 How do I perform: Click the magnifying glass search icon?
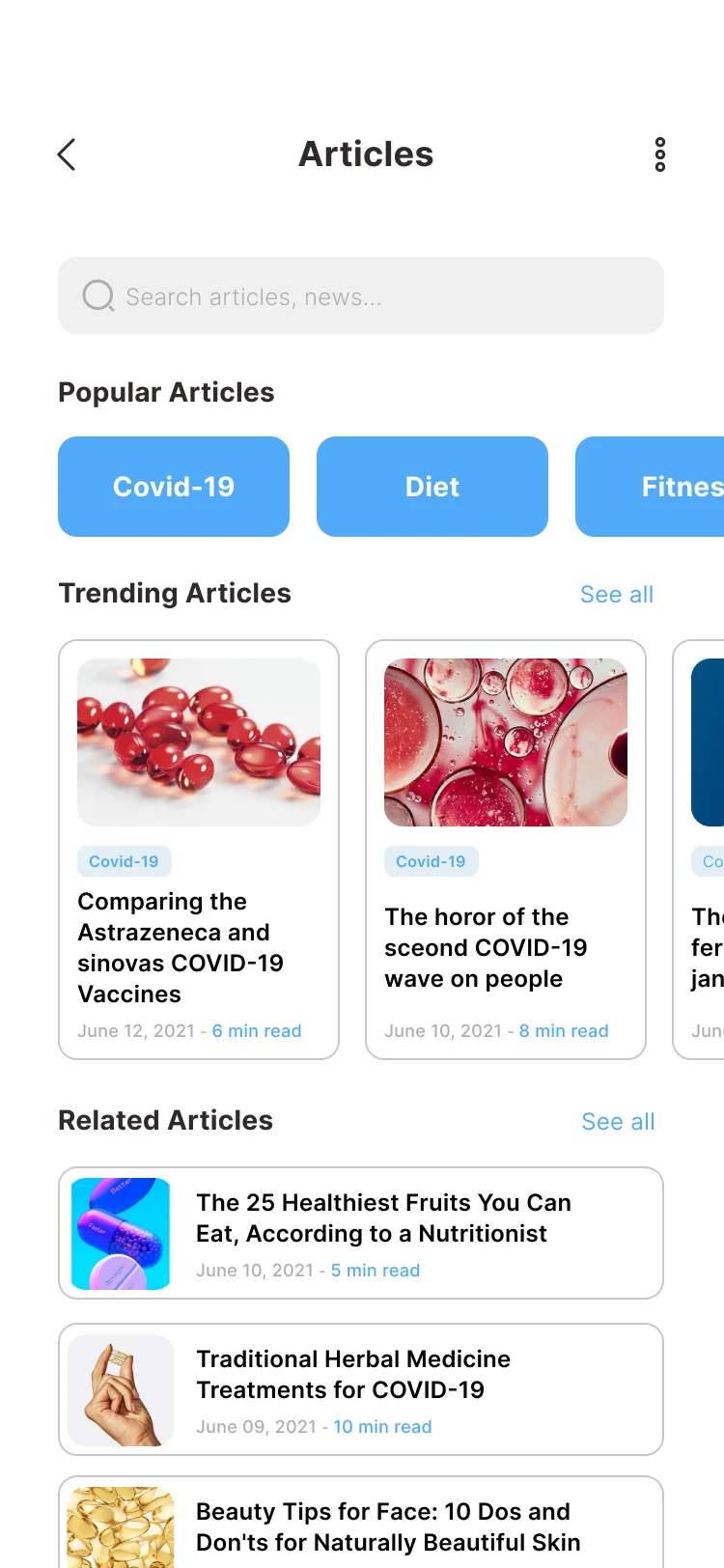[97, 295]
